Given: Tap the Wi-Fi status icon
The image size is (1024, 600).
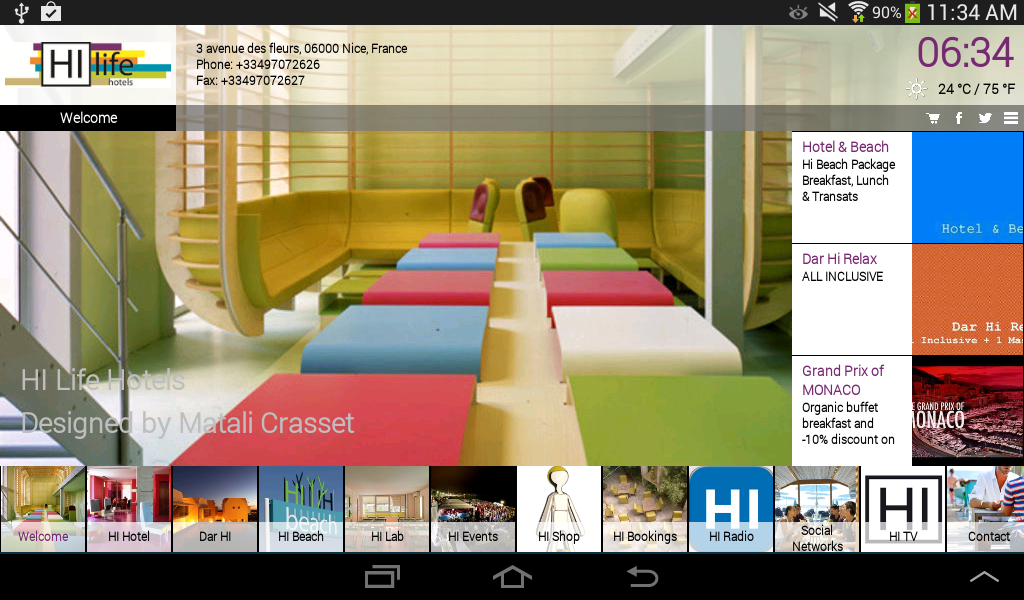Looking at the screenshot, I should 857,12.
